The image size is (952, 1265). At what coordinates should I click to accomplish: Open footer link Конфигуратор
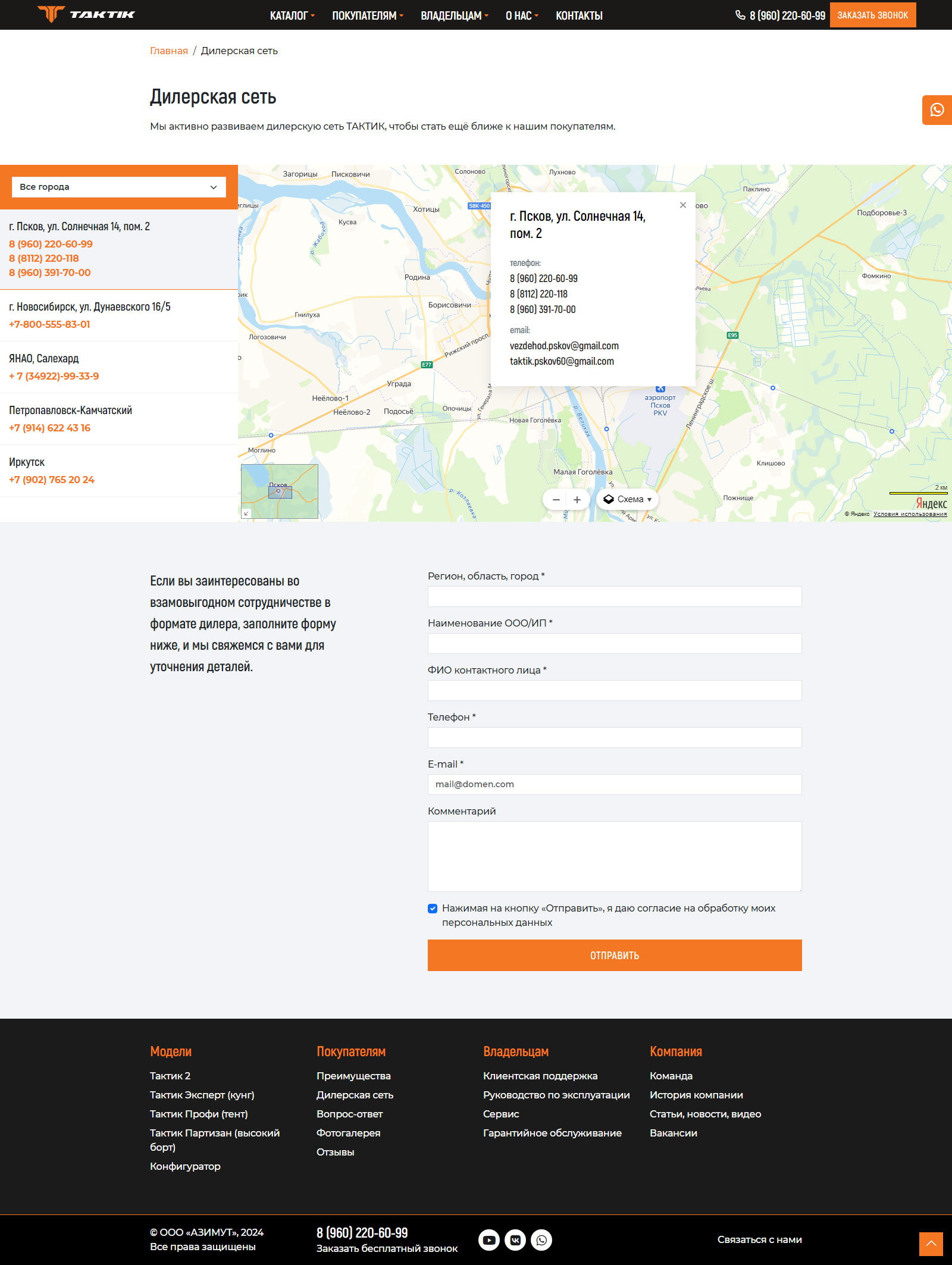click(185, 1166)
